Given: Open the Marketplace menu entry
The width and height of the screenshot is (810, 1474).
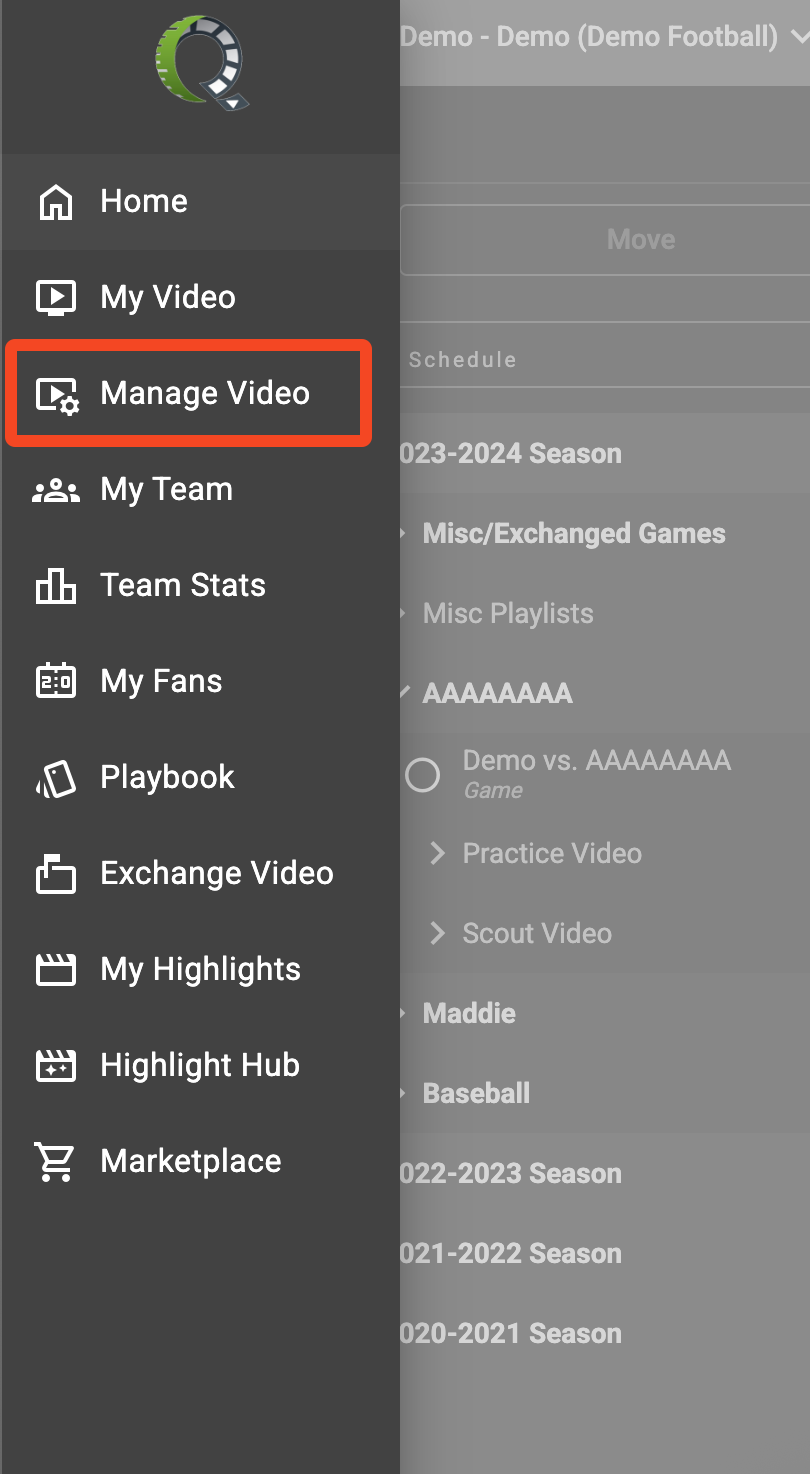Looking at the screenshot, I should click(x=200, y=1161).
